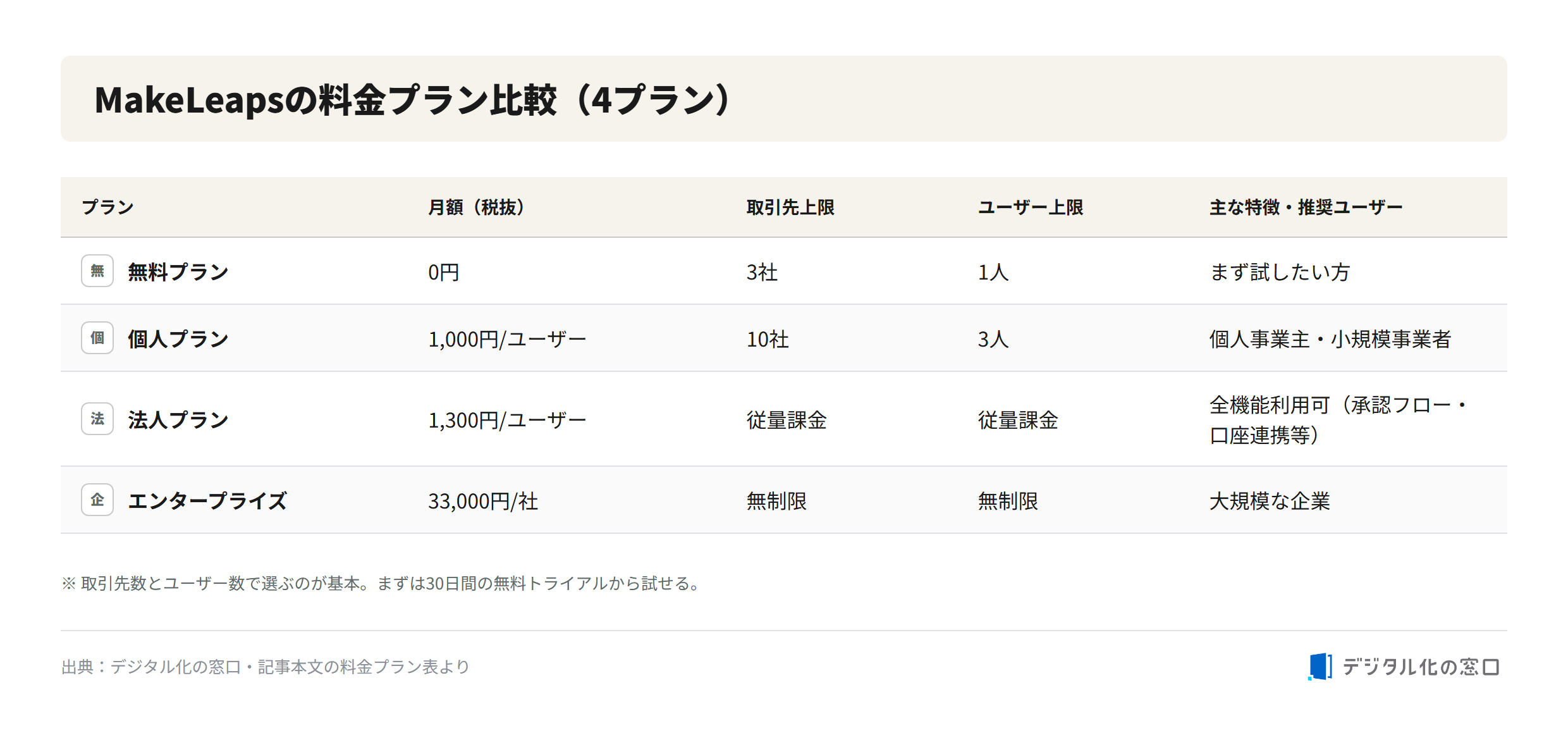Click the footnote about 30日間の無料トライアル
Viewport: 1568px width, 740px height.
pos(381,583)
